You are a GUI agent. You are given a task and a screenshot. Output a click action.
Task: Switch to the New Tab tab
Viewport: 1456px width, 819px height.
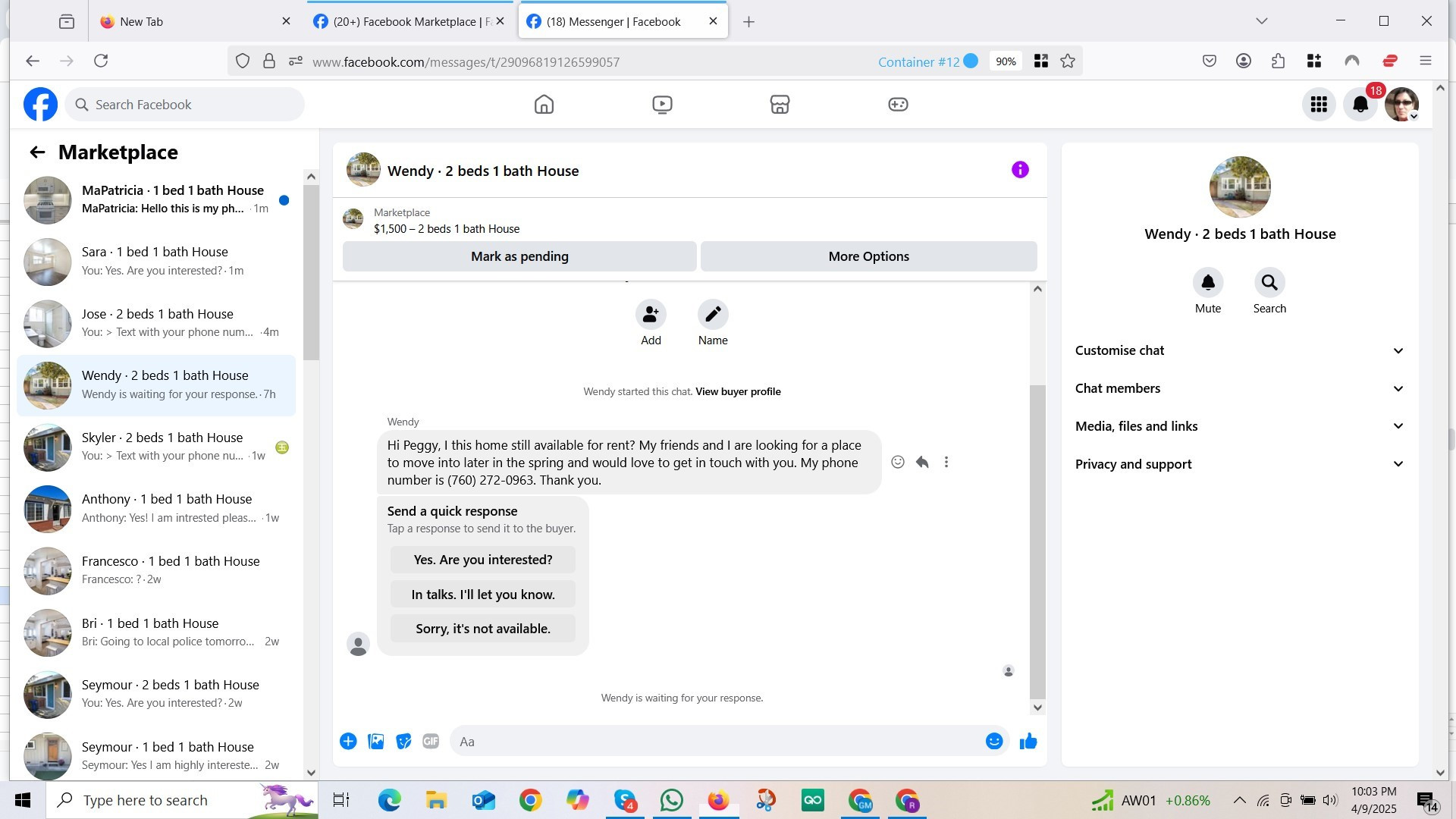click(x=195, y=21)
